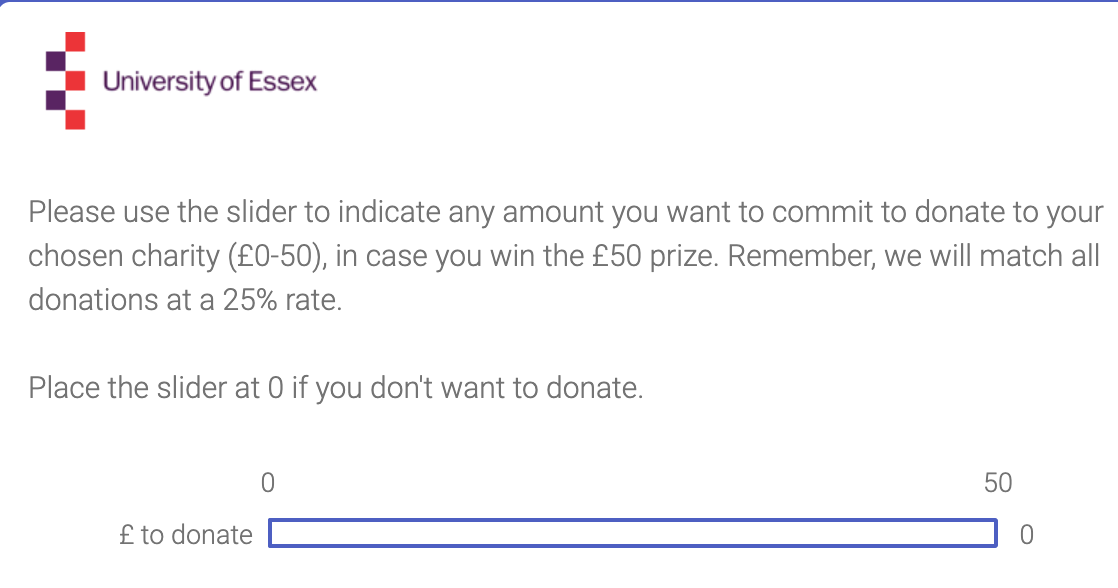The width and height of the screenshot is (1118, 588).
Task: Click the '£ to donate' slider bar
Action: click(x=632, y=533)
